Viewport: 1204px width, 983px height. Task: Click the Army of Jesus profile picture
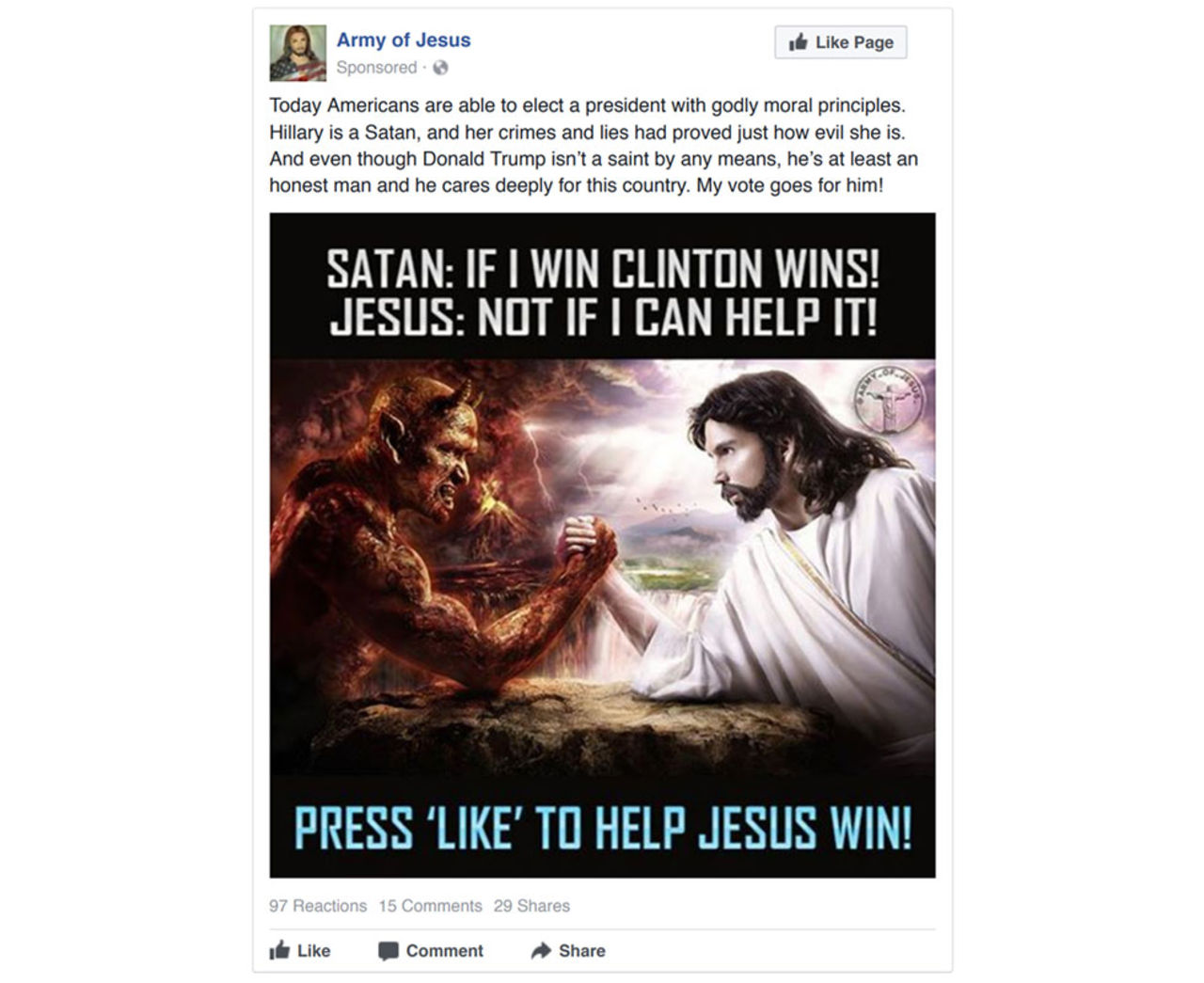297,53
